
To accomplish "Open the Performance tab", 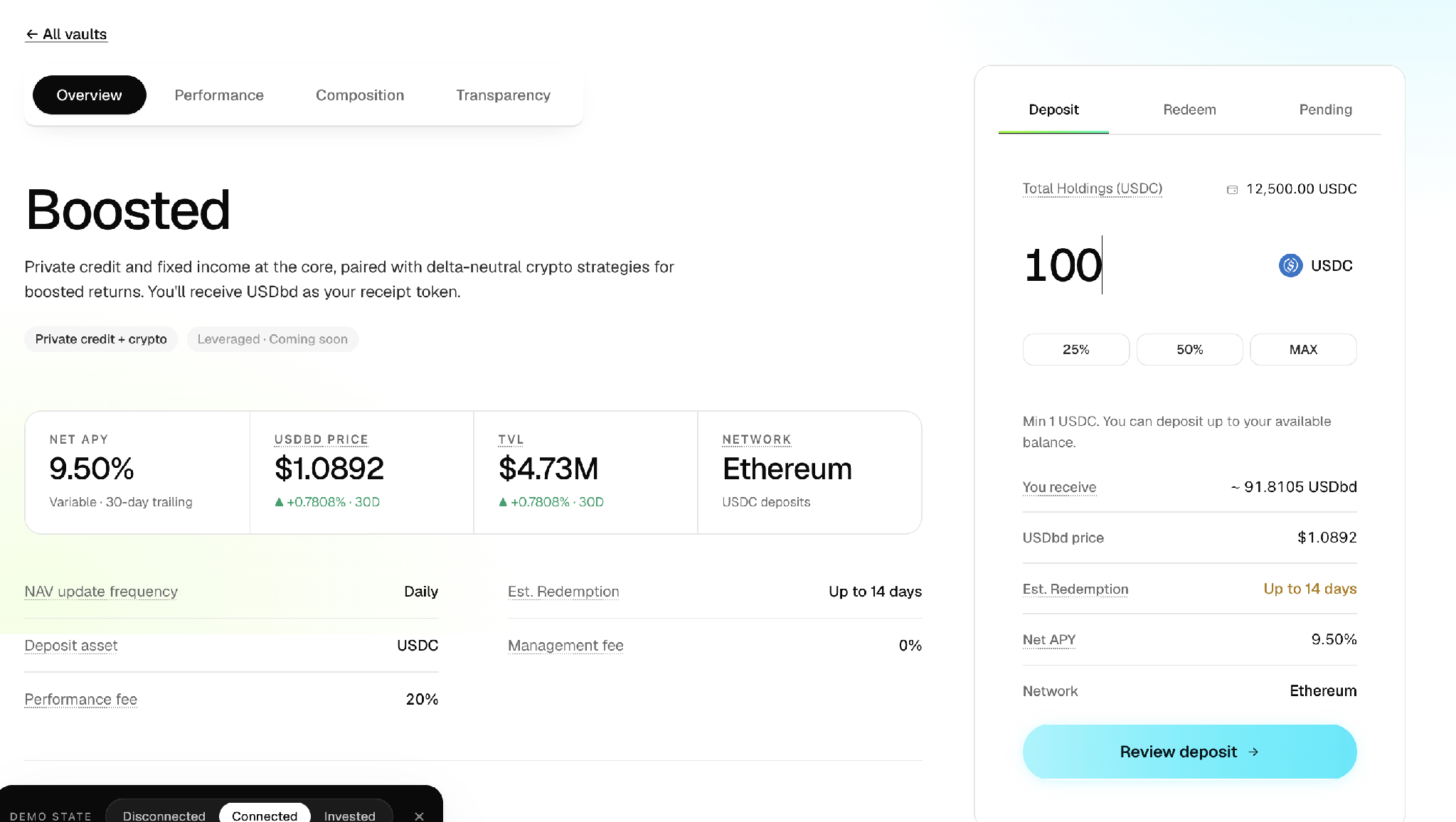I will pos(219,95).
